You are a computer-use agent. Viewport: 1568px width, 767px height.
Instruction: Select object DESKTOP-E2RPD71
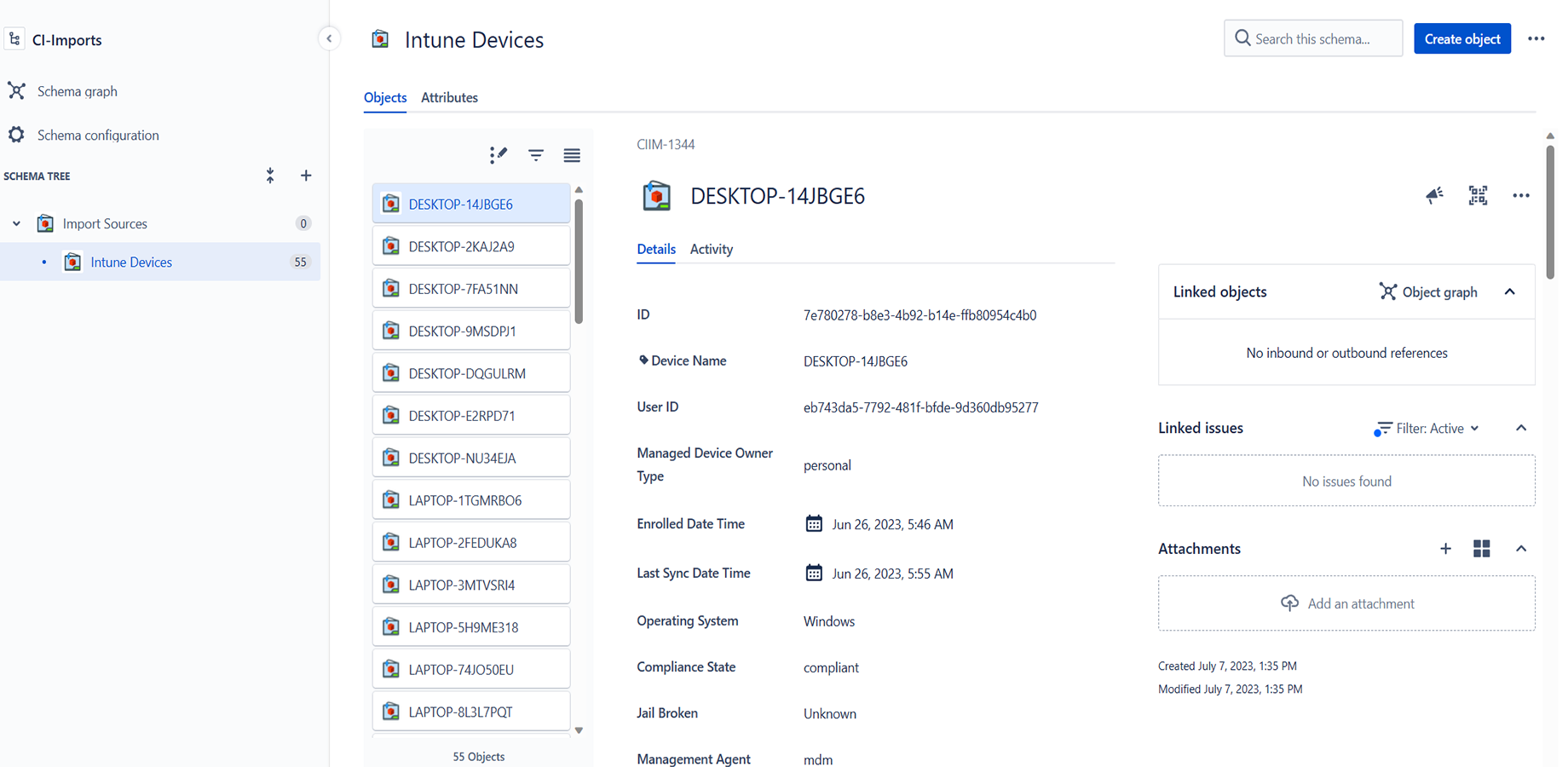[x=471, y=416]
